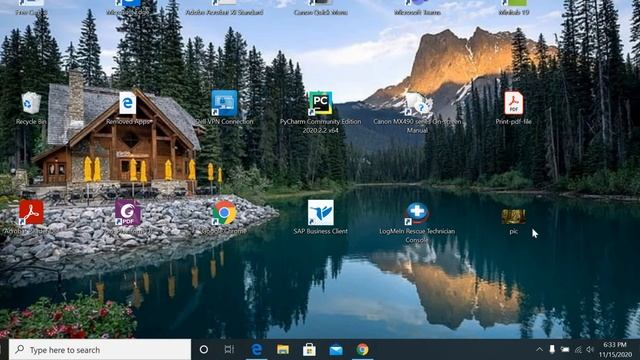Open Task View in the taskbar
640x360 pixels.
229,349
